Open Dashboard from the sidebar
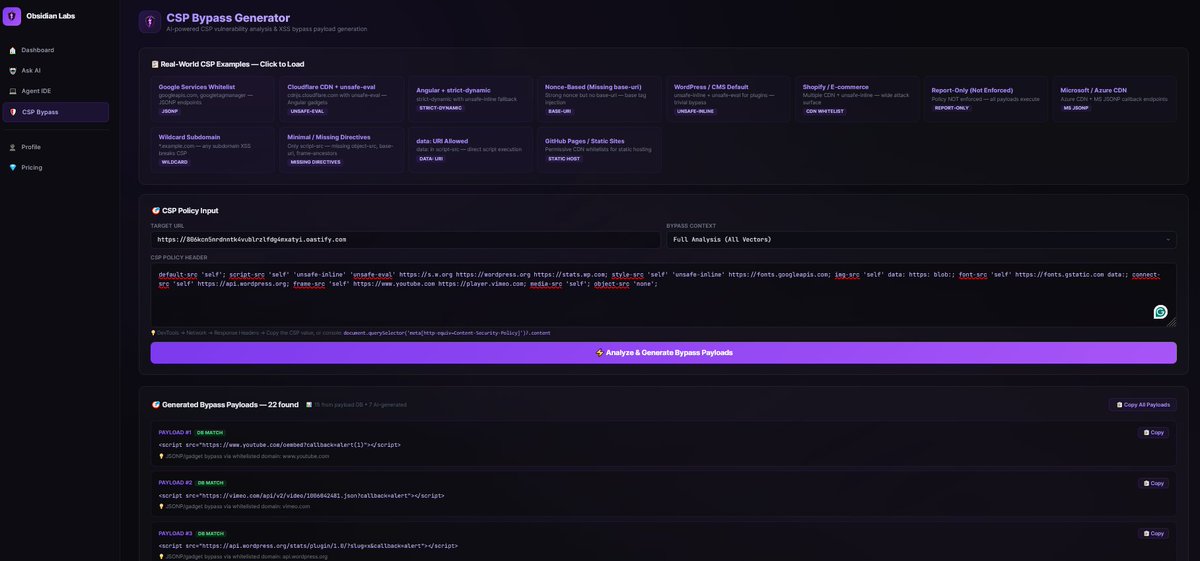 (56, 50)
